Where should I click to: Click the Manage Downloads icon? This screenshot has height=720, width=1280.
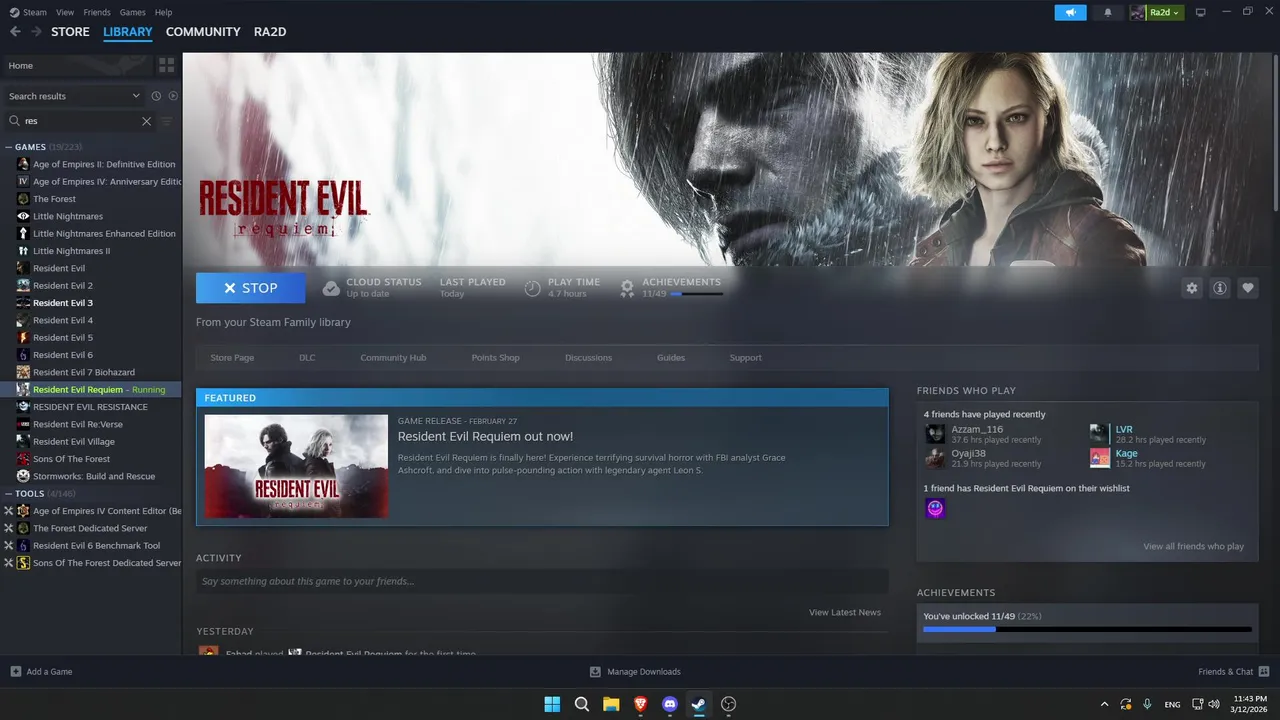coord(595,671)
